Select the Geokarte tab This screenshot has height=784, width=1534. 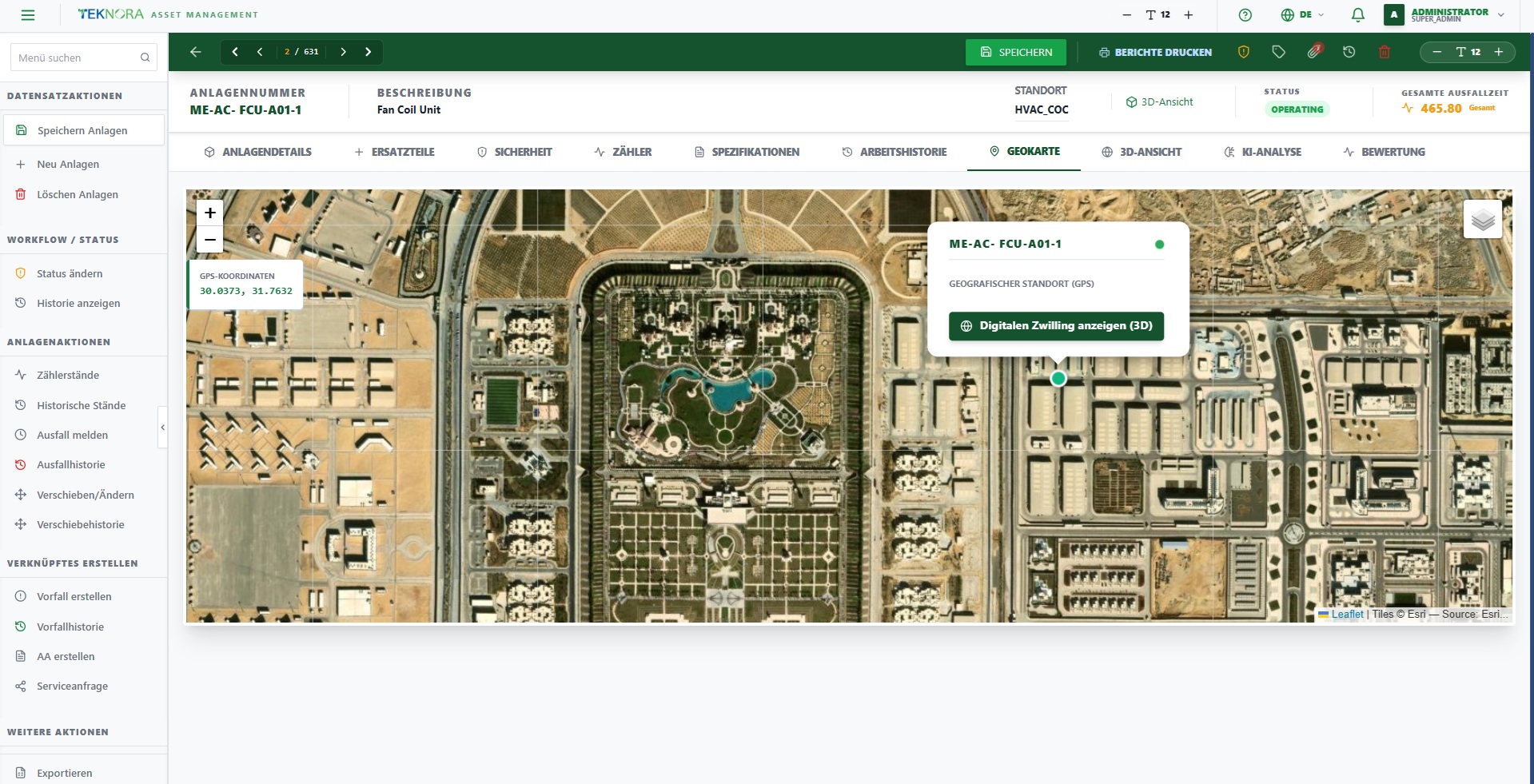pos(1024,151)
